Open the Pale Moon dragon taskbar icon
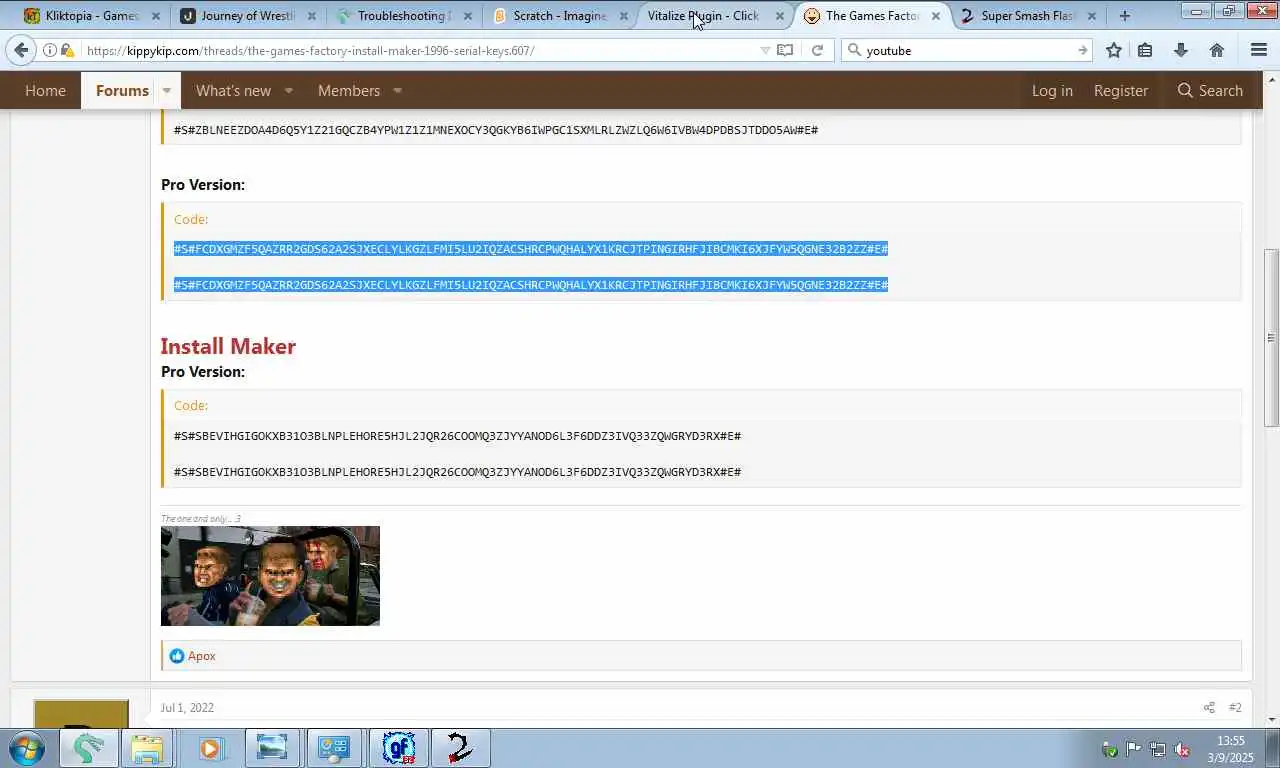The height and width of the screenshot is (768, 1280). [x=88, y=748]
